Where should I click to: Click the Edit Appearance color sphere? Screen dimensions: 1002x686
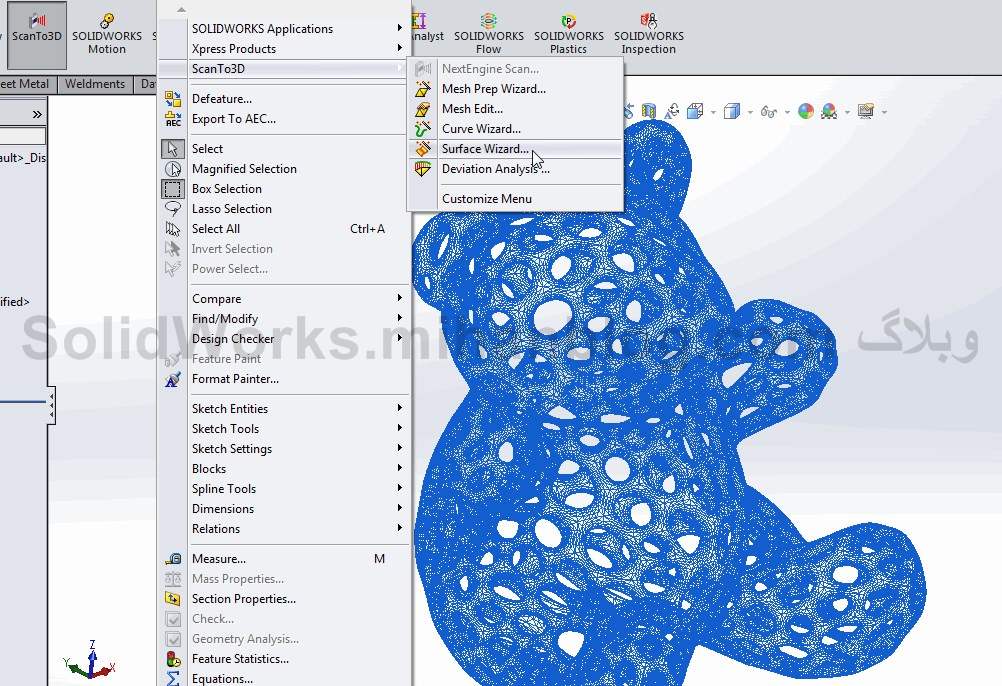(806, 112)
